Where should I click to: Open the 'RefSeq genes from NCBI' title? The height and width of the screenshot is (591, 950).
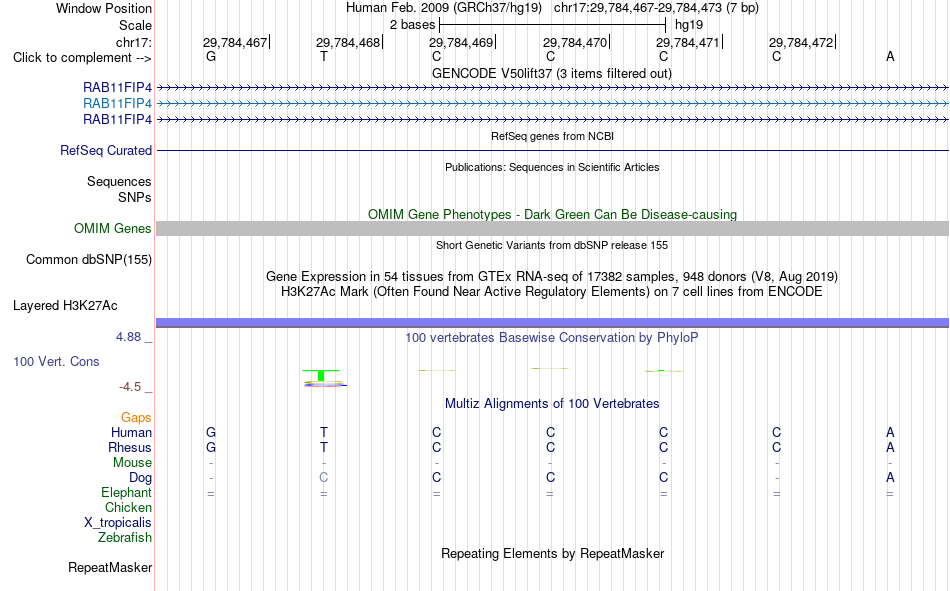click(x=553, y=136)
